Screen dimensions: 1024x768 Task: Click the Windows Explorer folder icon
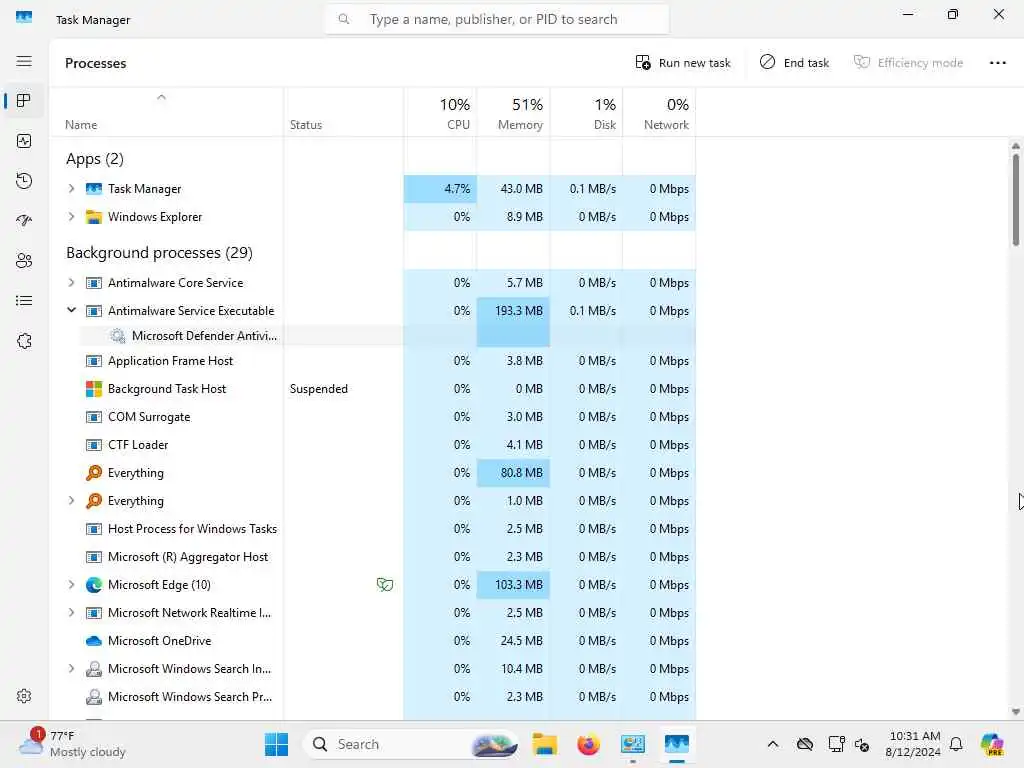point(94,217)
